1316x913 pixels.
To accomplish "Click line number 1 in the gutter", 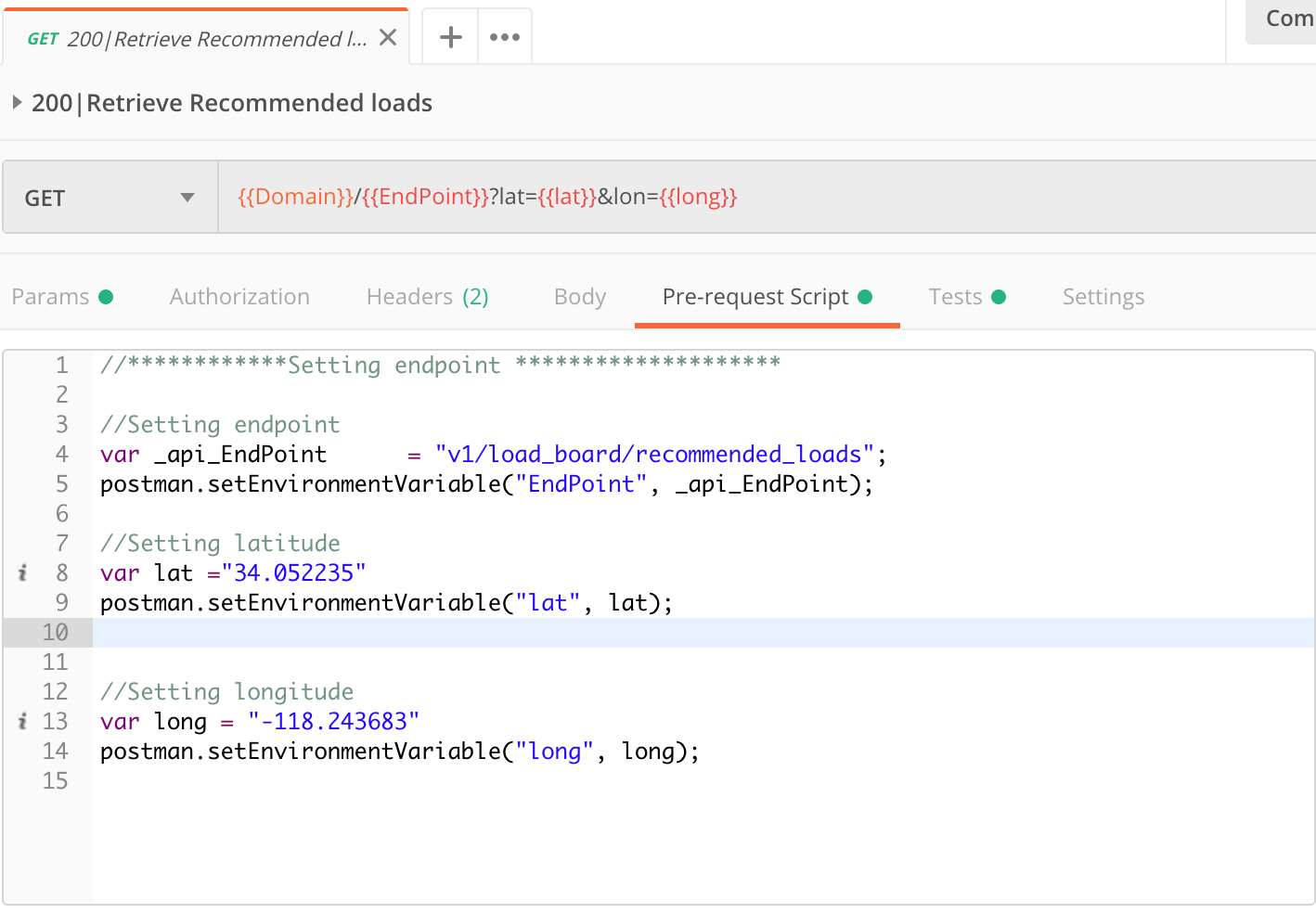I will tap(61, 366).
